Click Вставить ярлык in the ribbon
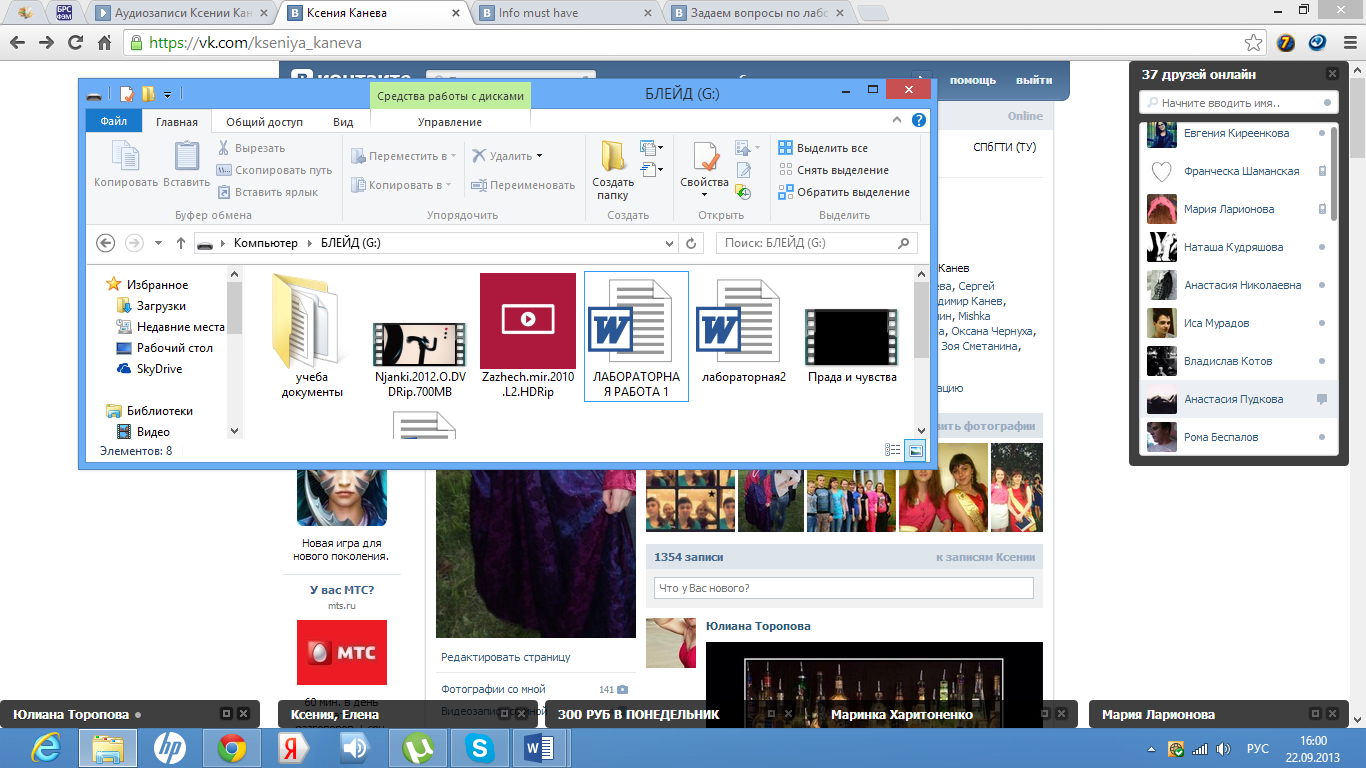Viewport: 1366px width, 768px height. click(268, 192)
